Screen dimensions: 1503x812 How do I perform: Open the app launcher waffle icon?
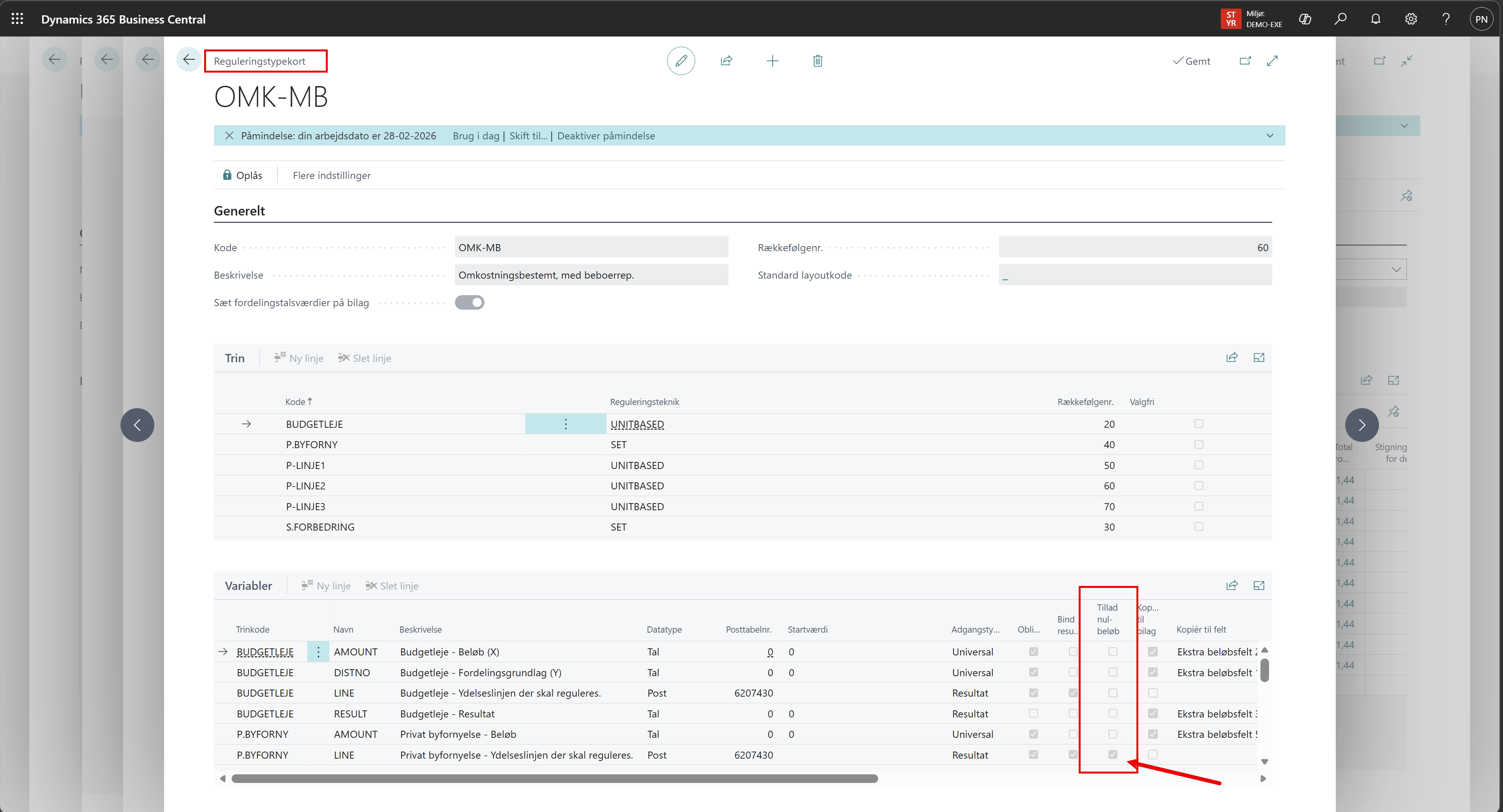pyautogui.click(x=18, y=19)
